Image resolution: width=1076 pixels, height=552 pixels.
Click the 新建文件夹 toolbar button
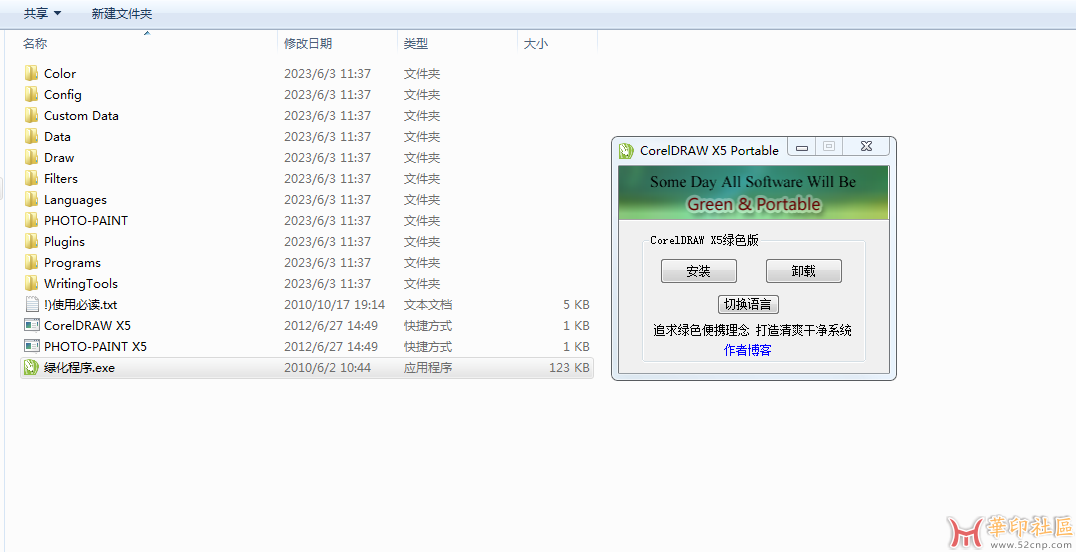tap(121, 14)
